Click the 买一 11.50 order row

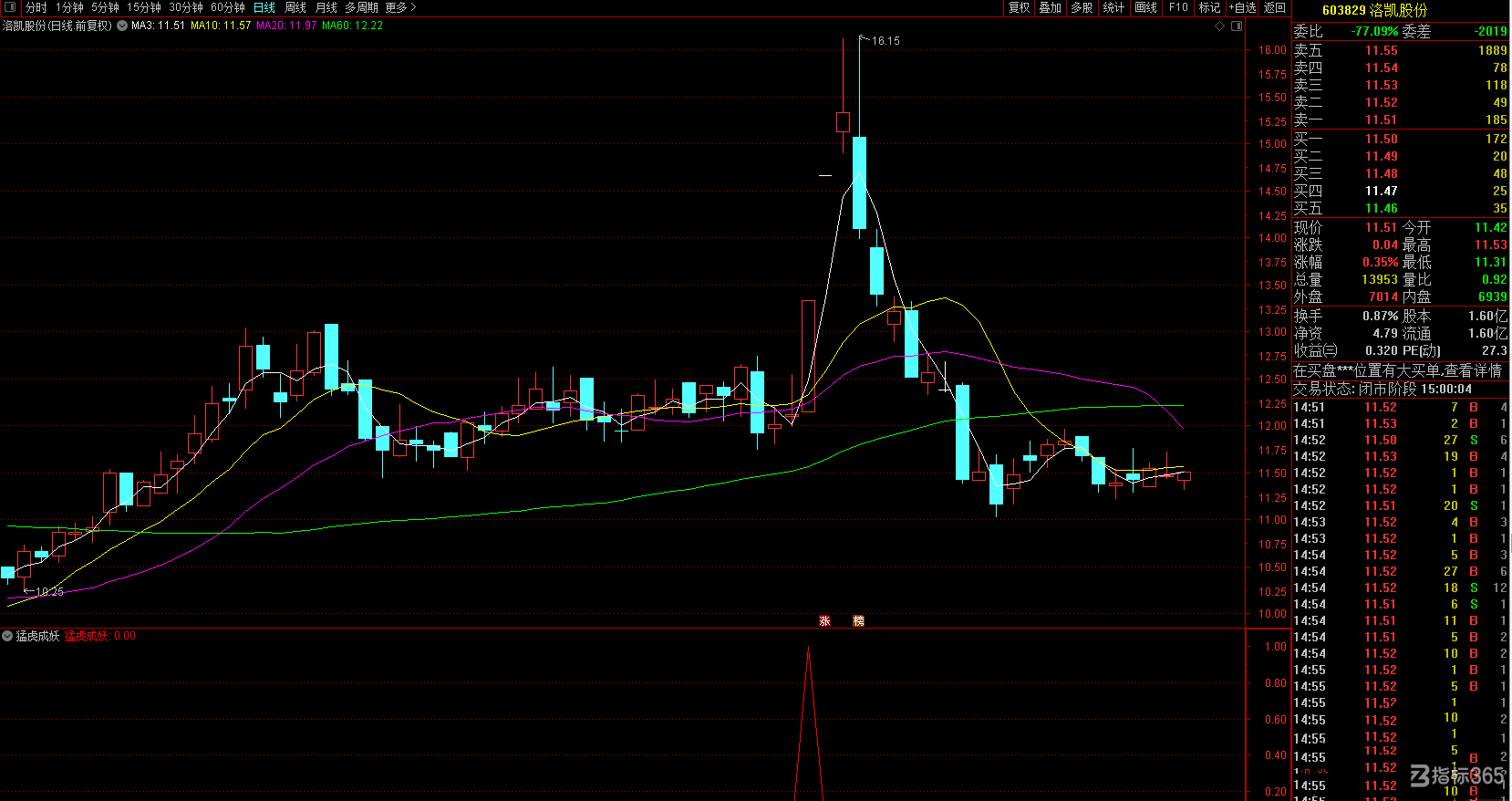(1401, 139)
